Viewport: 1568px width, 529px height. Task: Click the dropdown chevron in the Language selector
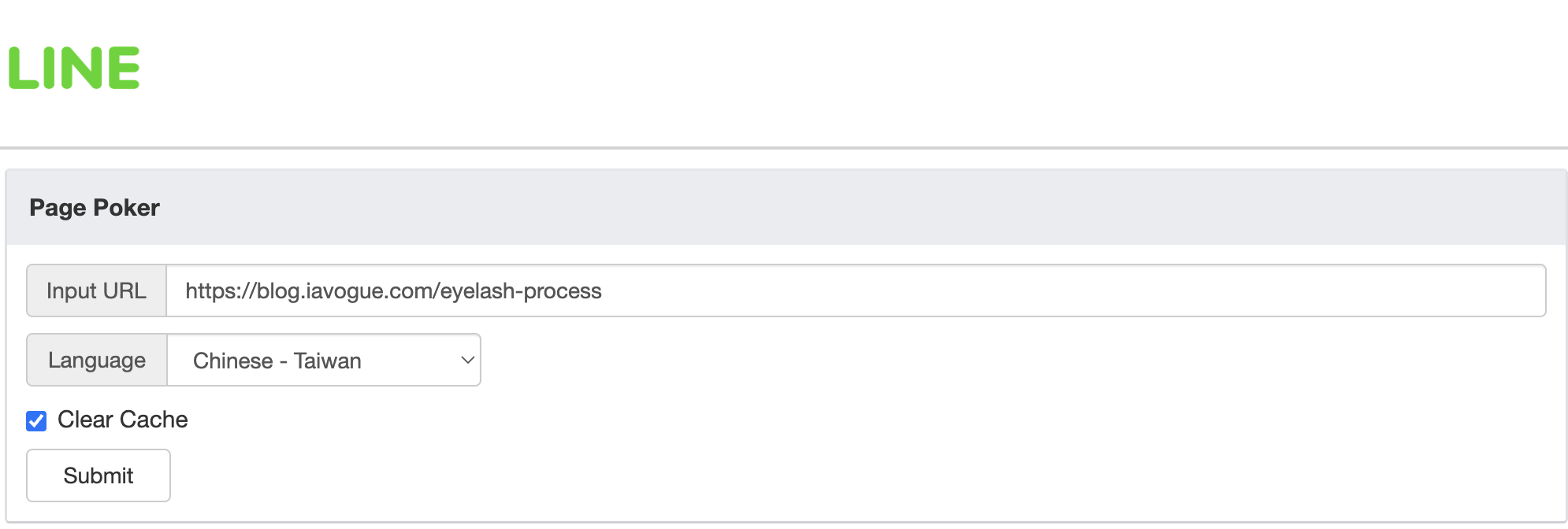(467, 361)
